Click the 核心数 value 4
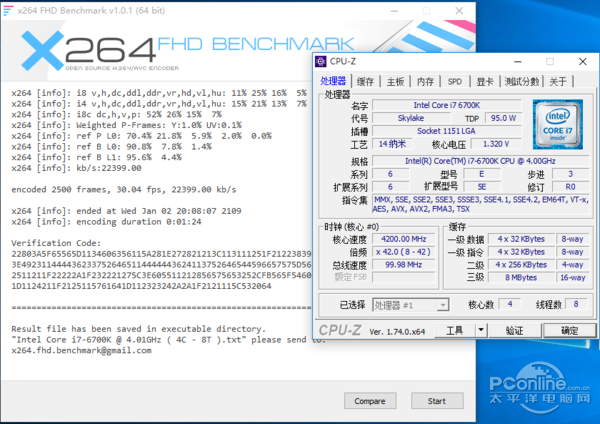 coord(510,304)
